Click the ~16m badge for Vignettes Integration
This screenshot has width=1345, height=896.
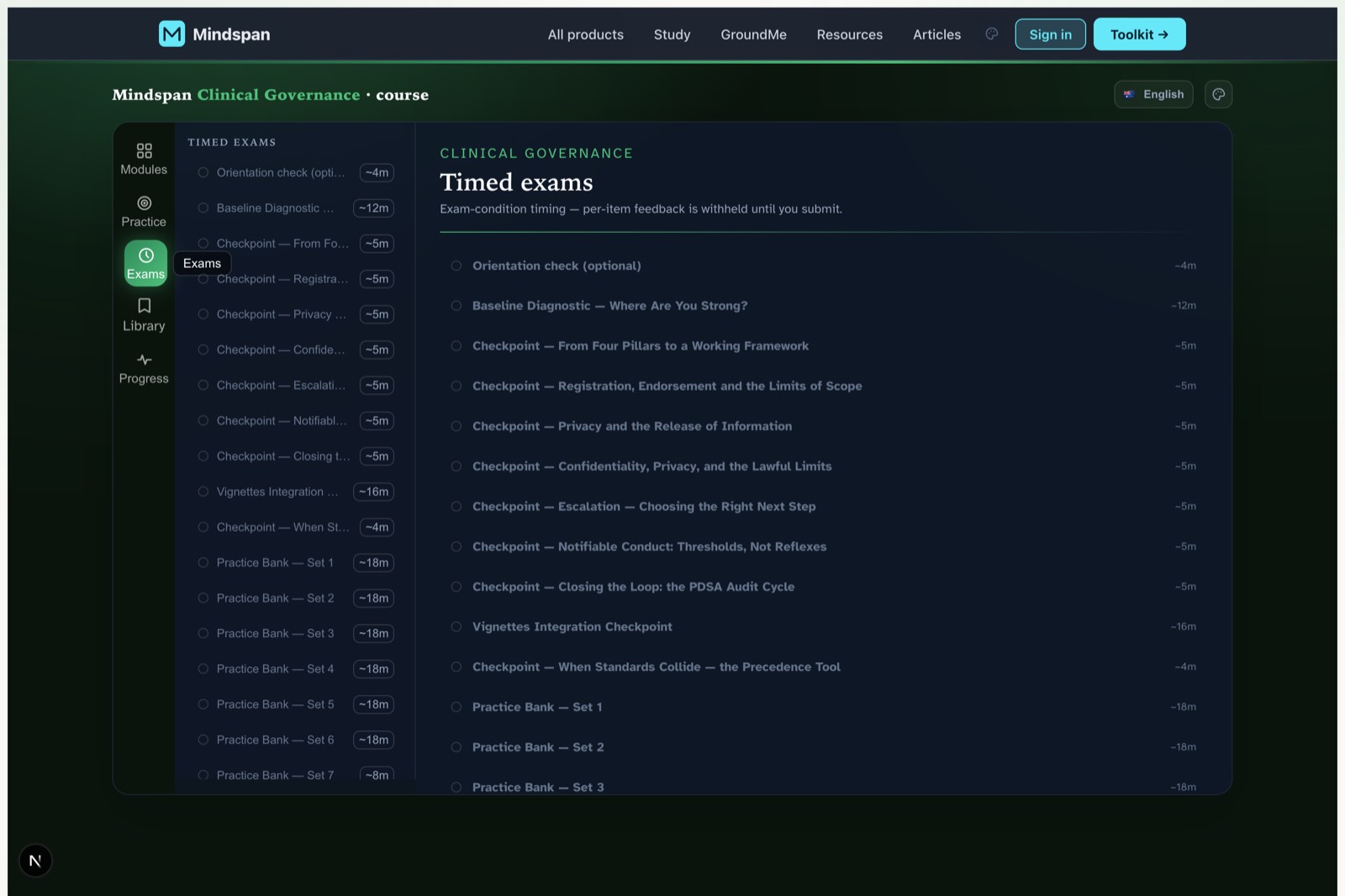click(374, 492)
